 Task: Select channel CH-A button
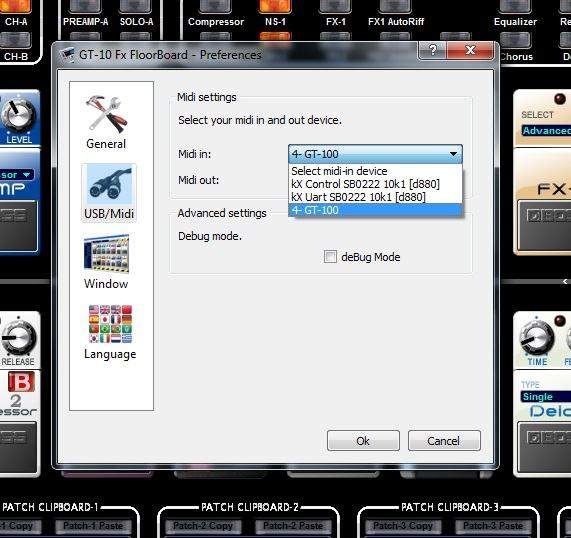pyautogui.click(x=15, y=6)
